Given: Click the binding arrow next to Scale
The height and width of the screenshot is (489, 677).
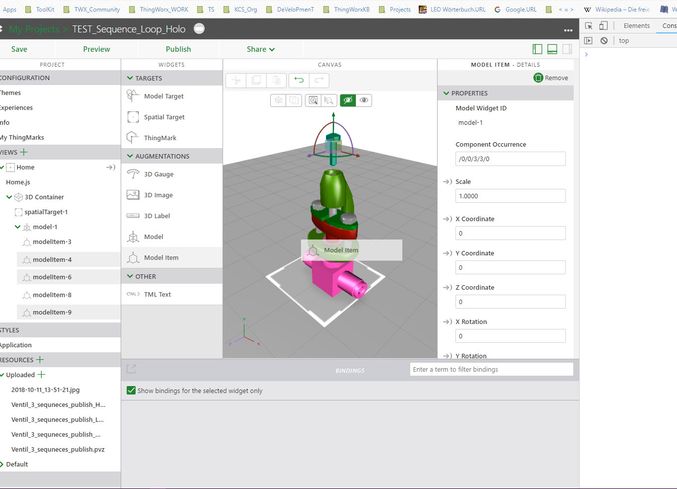Looking at the screenshot, I should pos(447,182).
